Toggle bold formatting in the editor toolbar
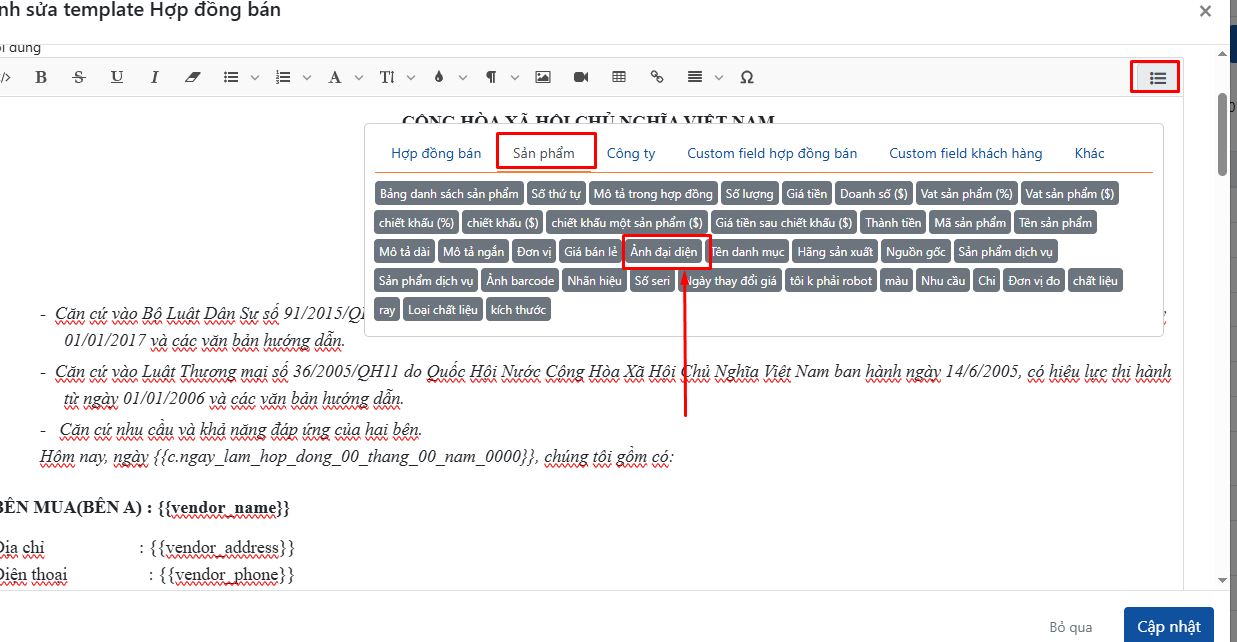 pos(41,77)
